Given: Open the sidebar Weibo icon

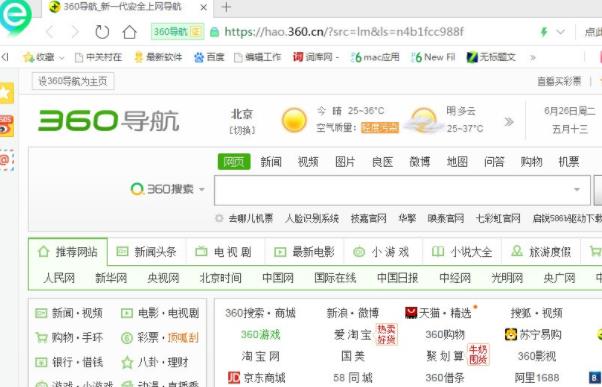Looking at the screenshot, I should (7, 126).
